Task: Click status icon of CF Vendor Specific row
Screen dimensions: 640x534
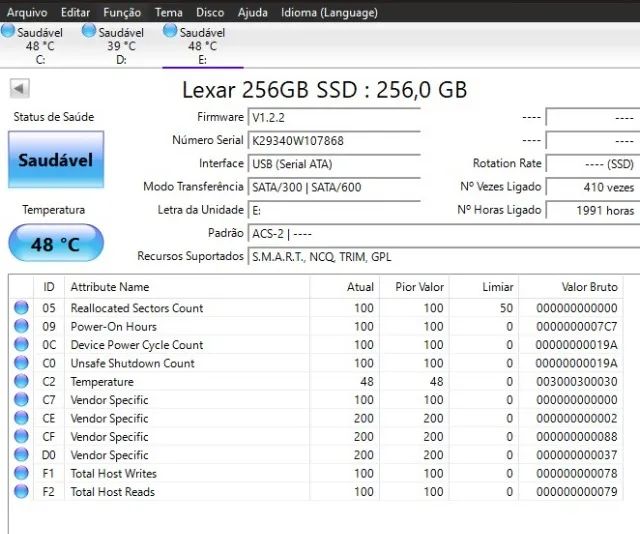Action: (x=21, y=436)
